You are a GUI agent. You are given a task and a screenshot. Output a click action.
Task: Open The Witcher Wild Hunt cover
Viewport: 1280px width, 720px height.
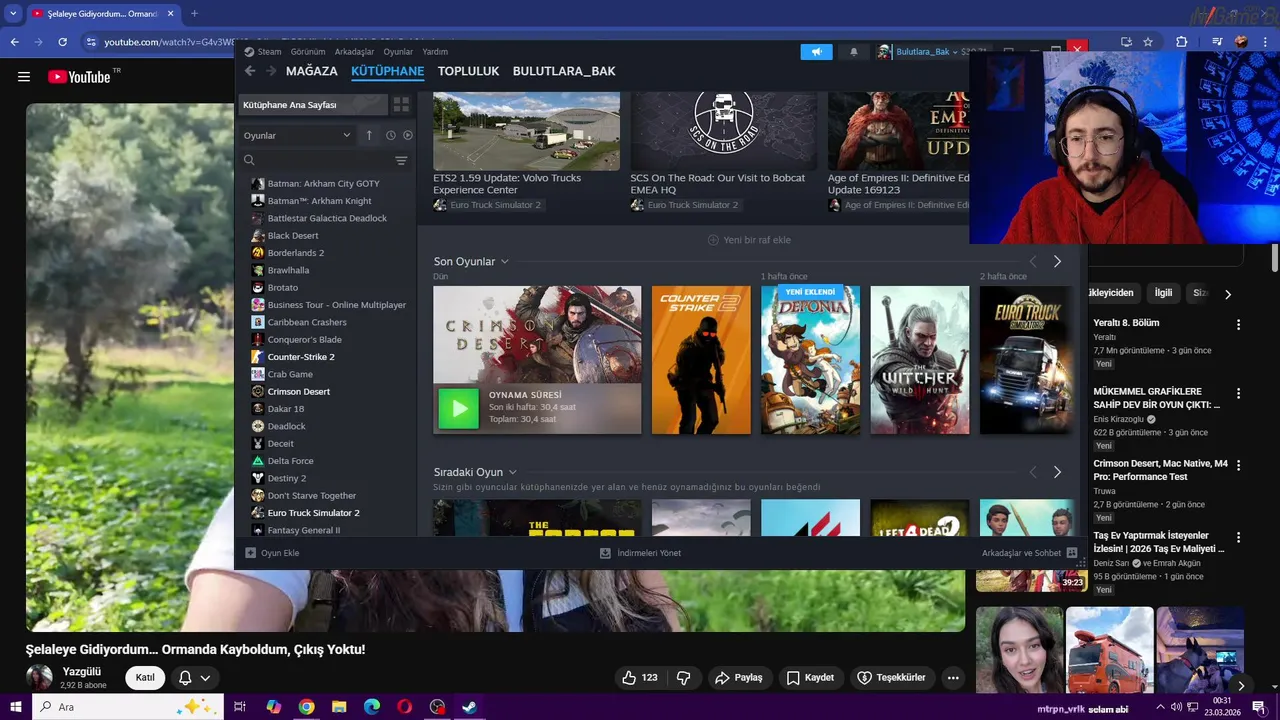[919, 360]
